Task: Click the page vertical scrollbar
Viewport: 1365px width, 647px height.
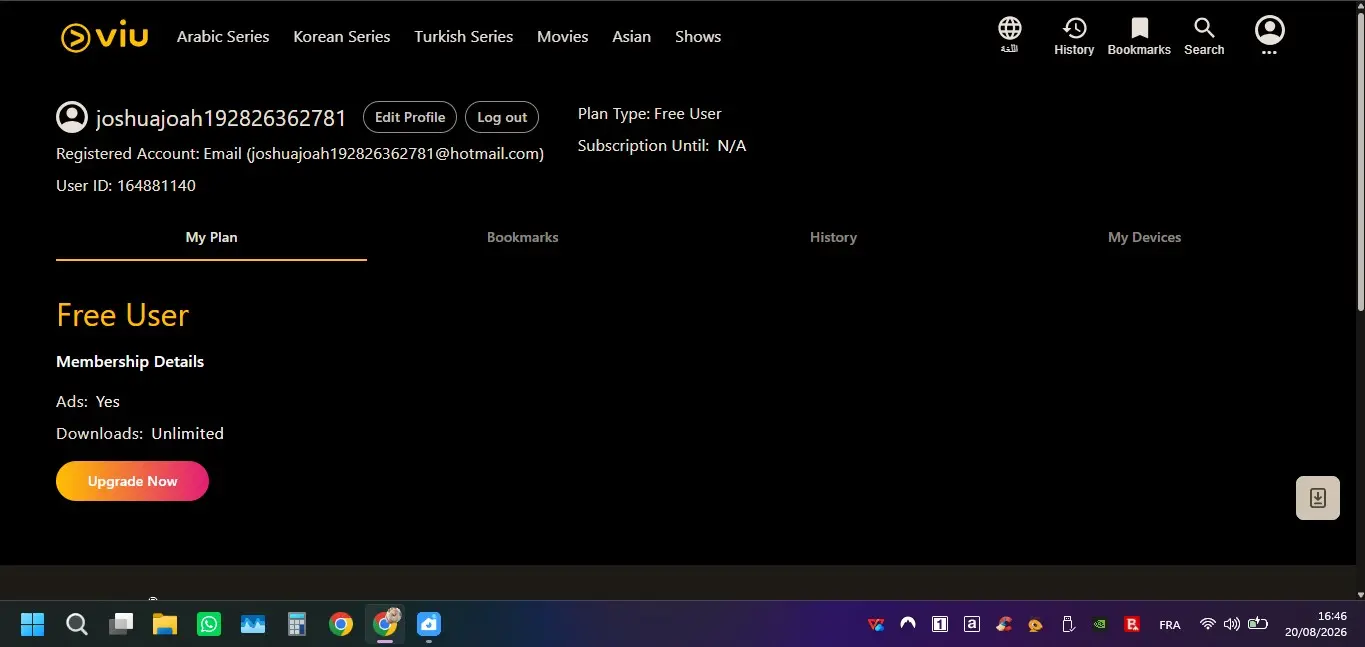Action: pos(1360,160)
